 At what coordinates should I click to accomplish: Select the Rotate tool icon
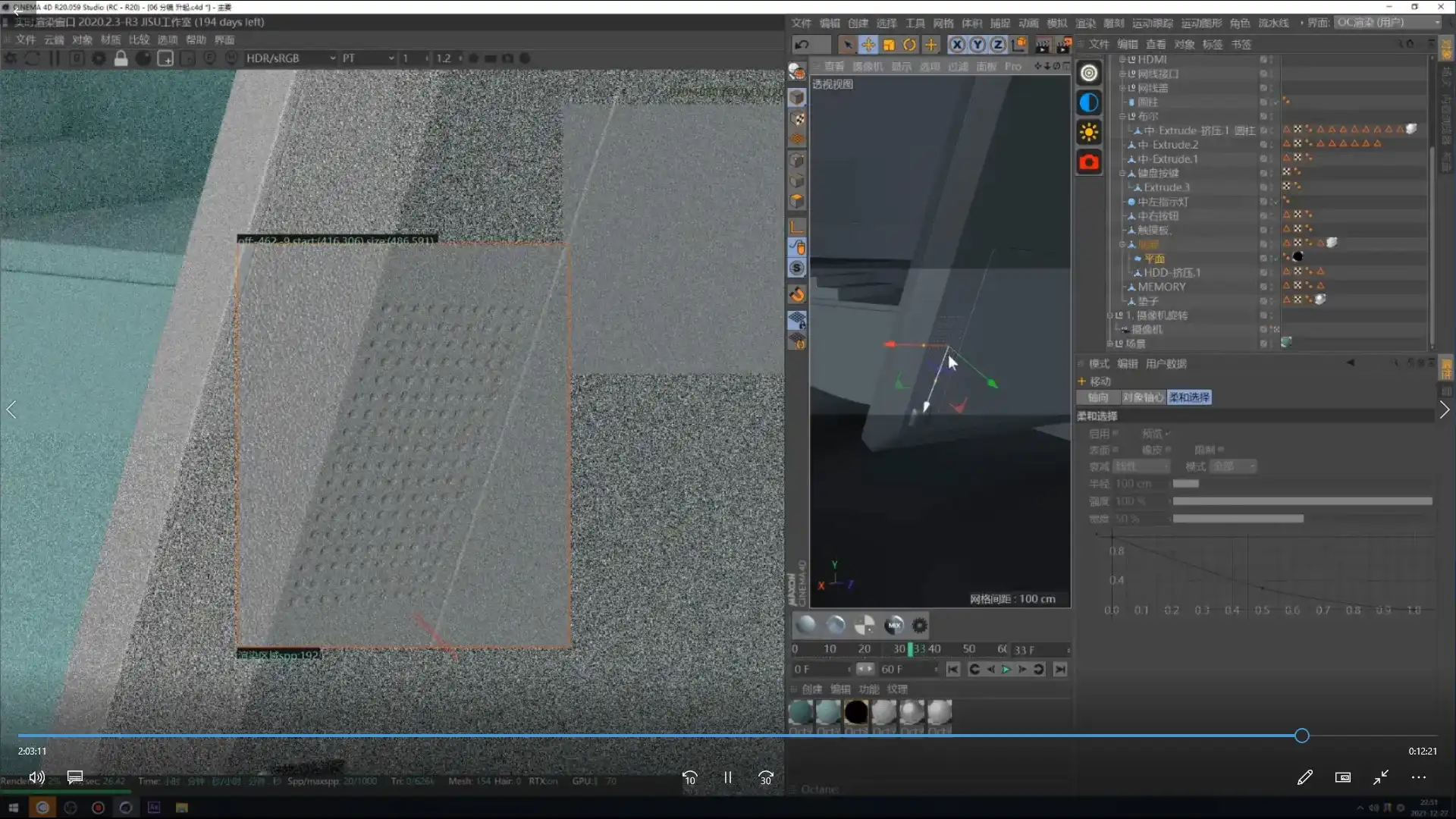(x=909, y=45)
